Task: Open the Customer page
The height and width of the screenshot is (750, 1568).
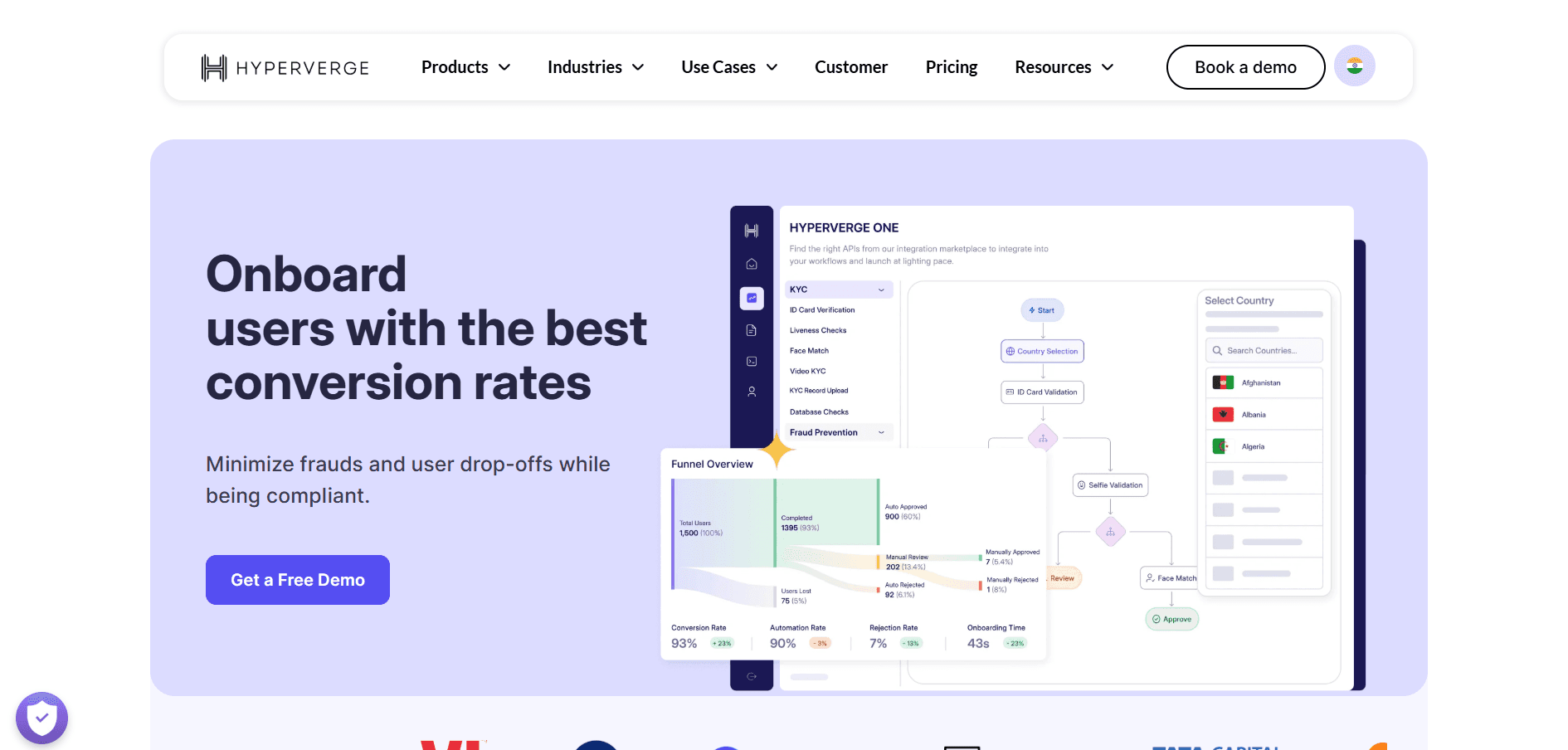Action: [851, 67]
